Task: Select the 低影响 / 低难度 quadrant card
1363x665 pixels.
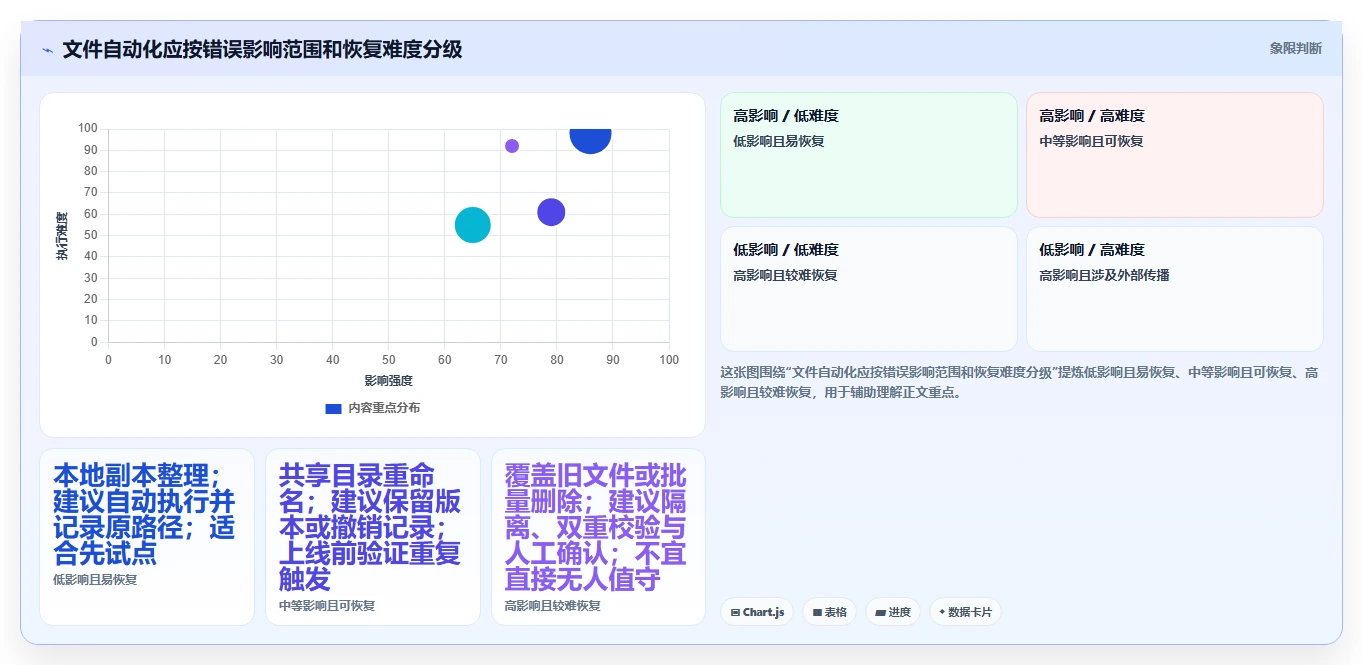Action: click(869, 289)
